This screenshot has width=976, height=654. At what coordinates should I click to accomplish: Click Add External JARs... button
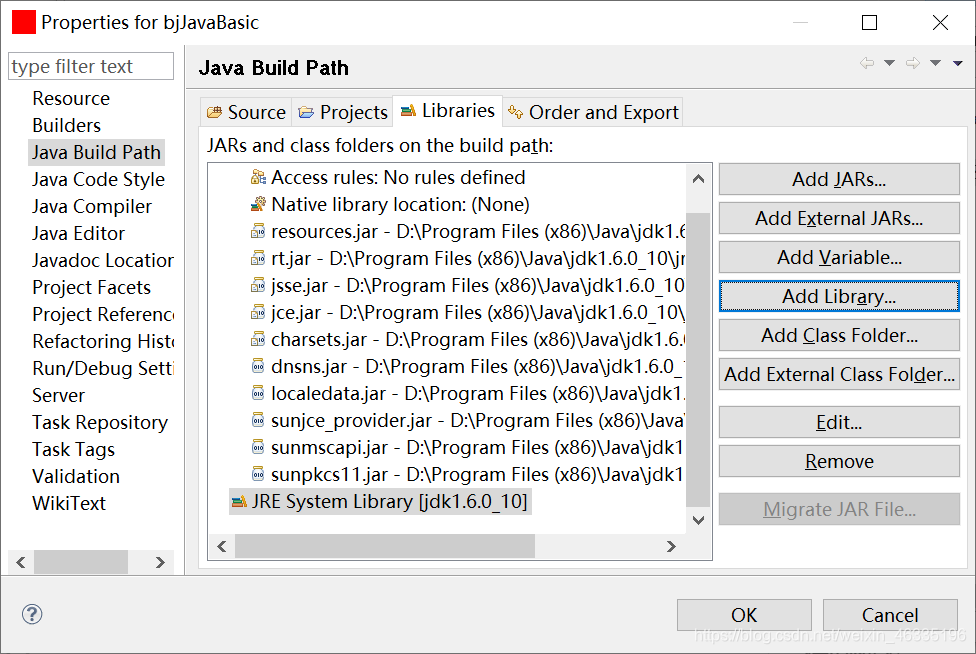pos(839,218)
